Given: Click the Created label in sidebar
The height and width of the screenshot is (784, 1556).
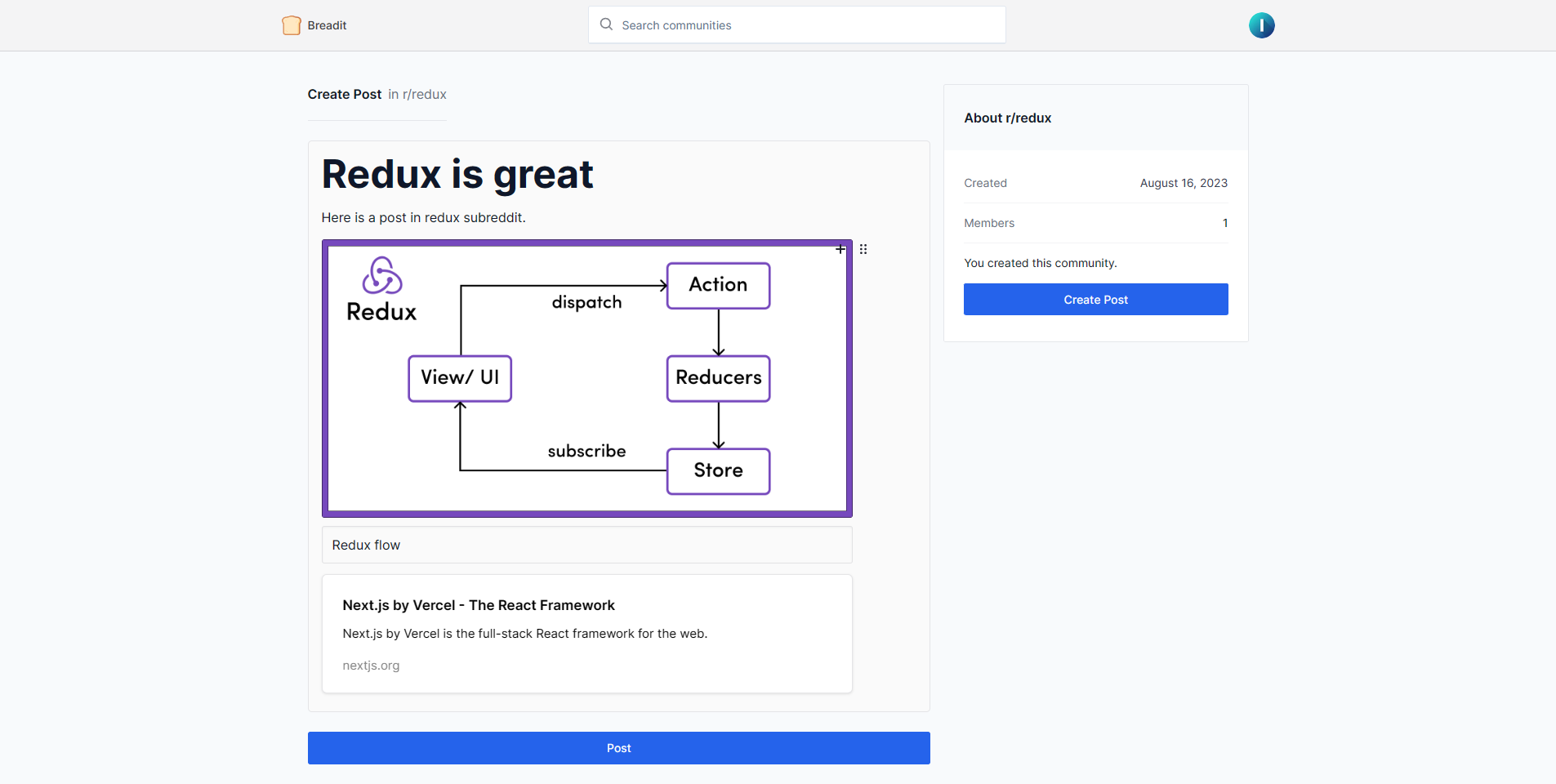Looking at the screenshot, I should coord(985,183).
